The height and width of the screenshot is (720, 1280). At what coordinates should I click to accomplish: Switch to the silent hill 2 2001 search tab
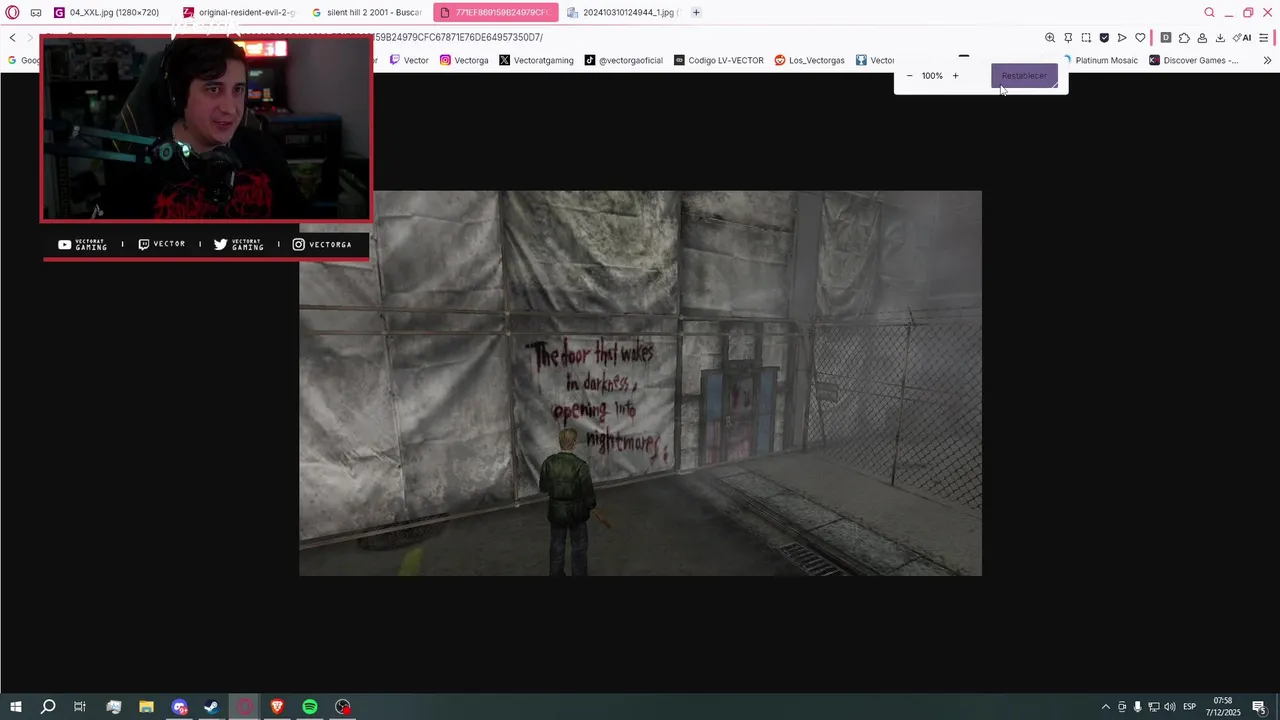(x=366, y=13)
